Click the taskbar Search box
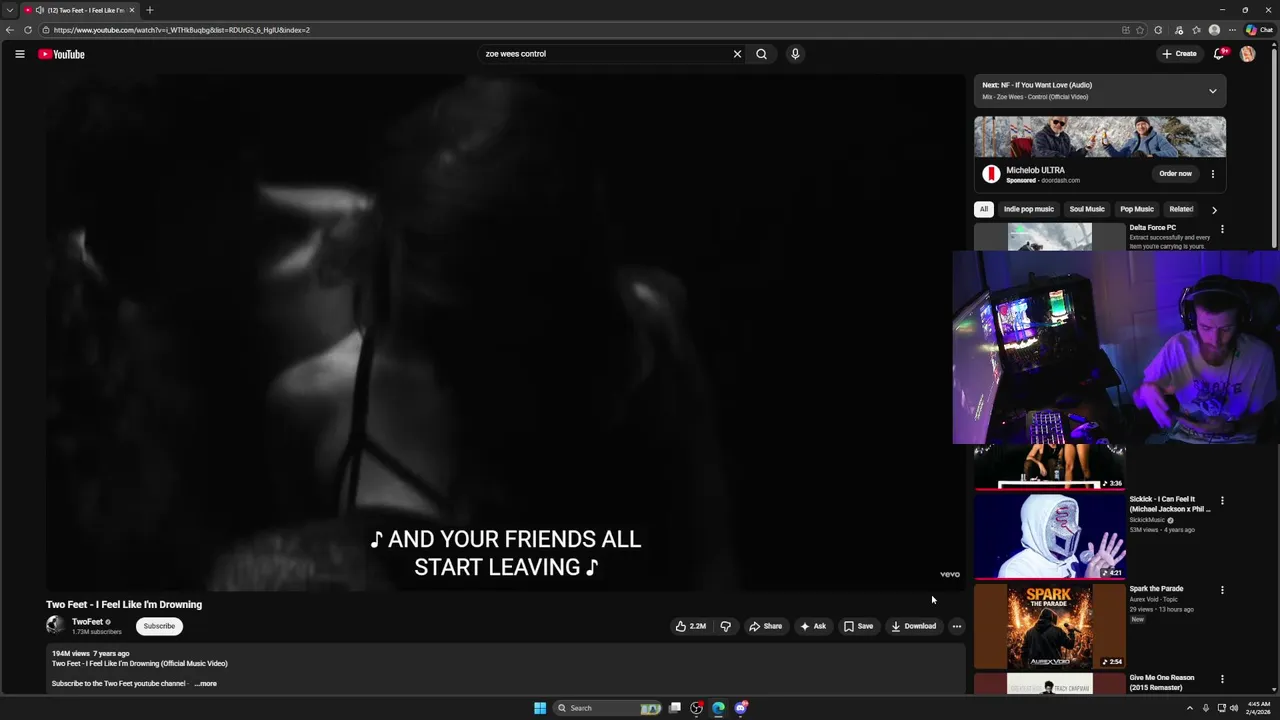The height and width of the screenshot is (720, 1280). pyautogui.click(x=608, y=708)
